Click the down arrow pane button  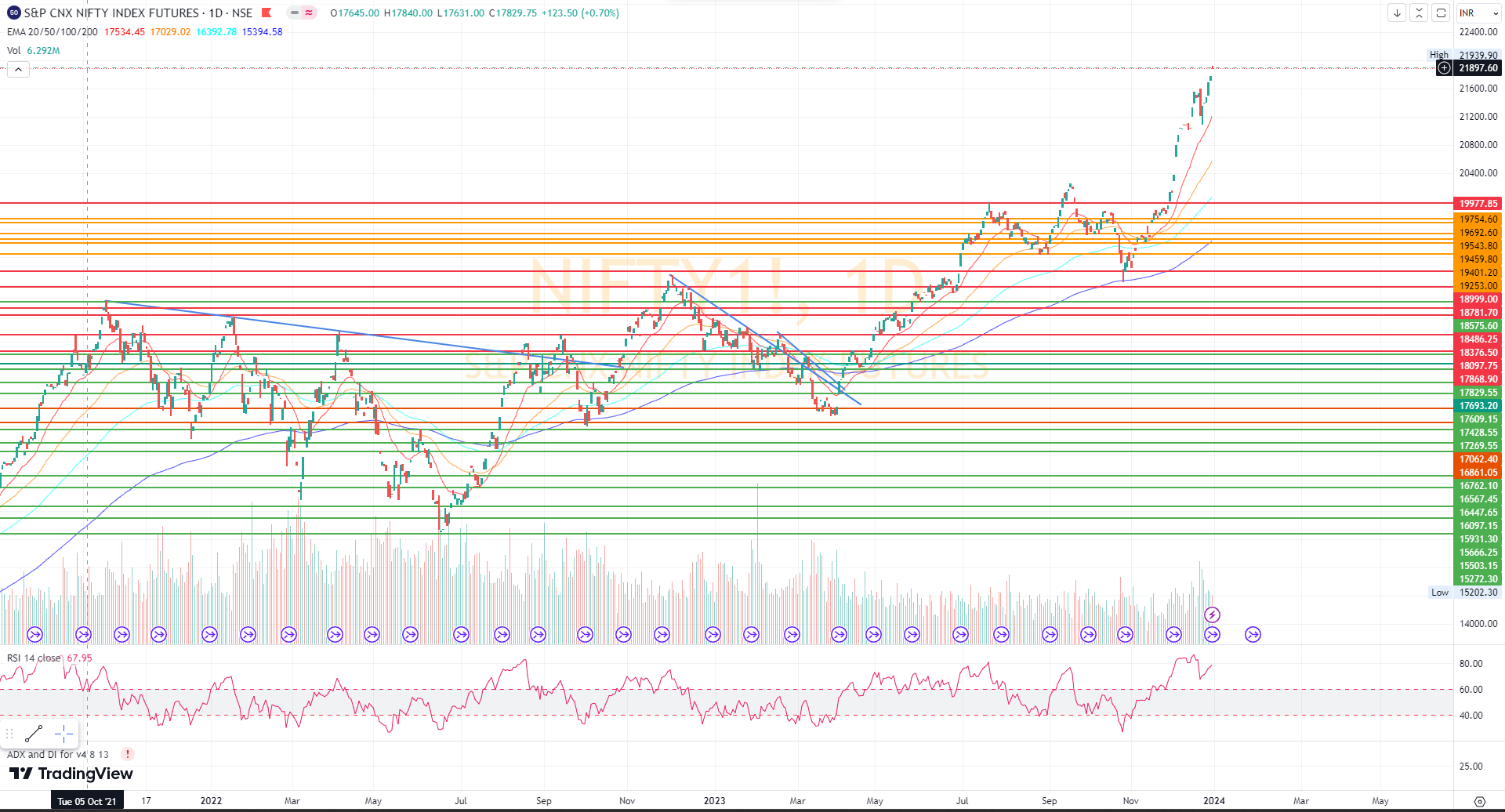click(1397, 13)
